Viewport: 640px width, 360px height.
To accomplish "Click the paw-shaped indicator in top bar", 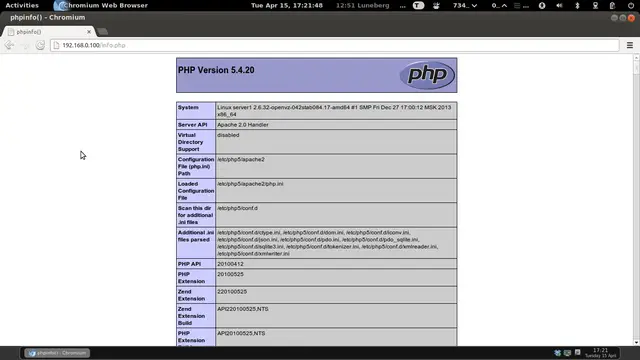I will [436, 5].
